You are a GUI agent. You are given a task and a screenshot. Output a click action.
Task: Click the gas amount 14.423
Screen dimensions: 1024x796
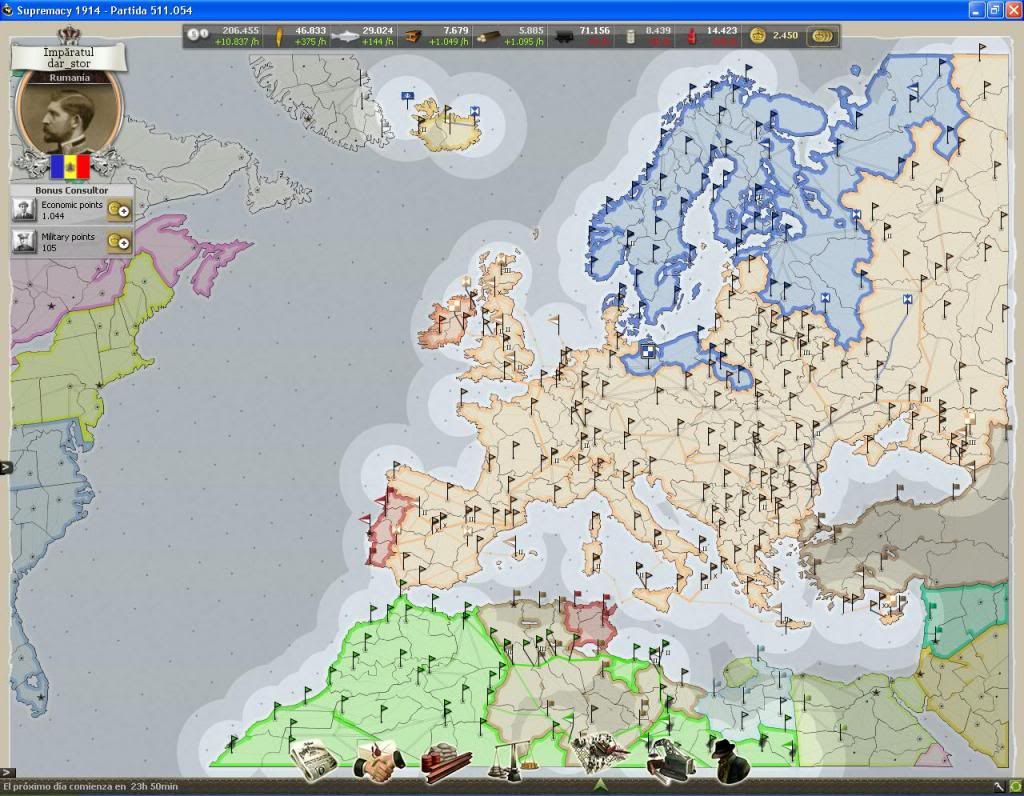pos(722,30)
